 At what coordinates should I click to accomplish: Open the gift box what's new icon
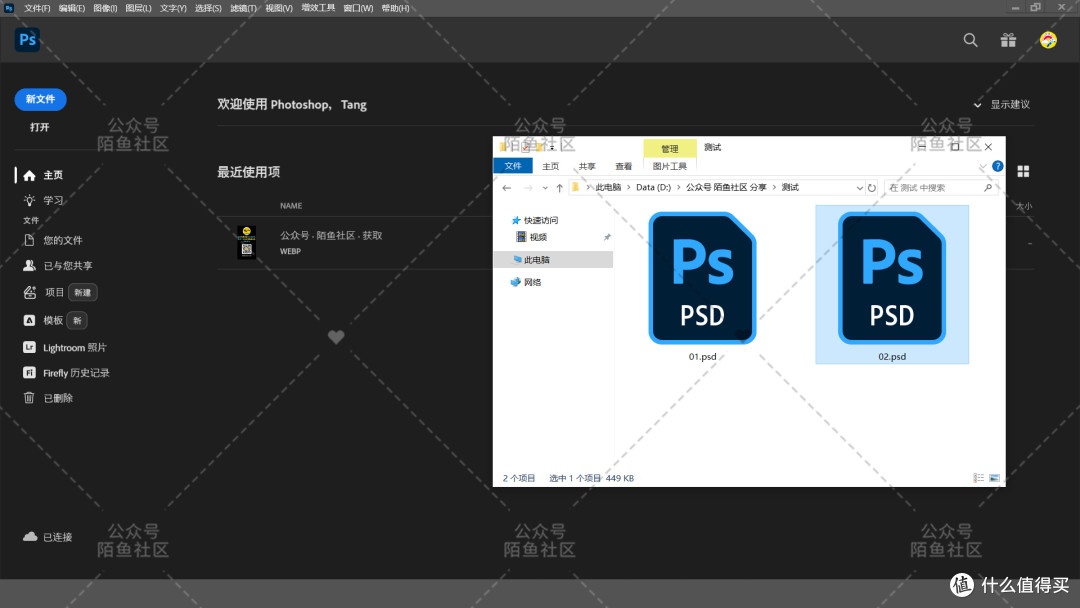[1008, 40]
